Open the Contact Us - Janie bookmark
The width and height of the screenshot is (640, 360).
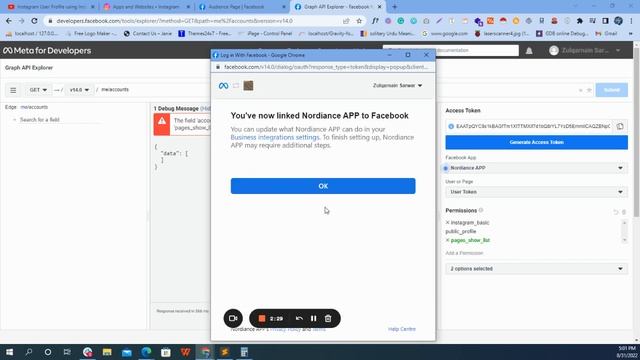[x=148, y=33]
